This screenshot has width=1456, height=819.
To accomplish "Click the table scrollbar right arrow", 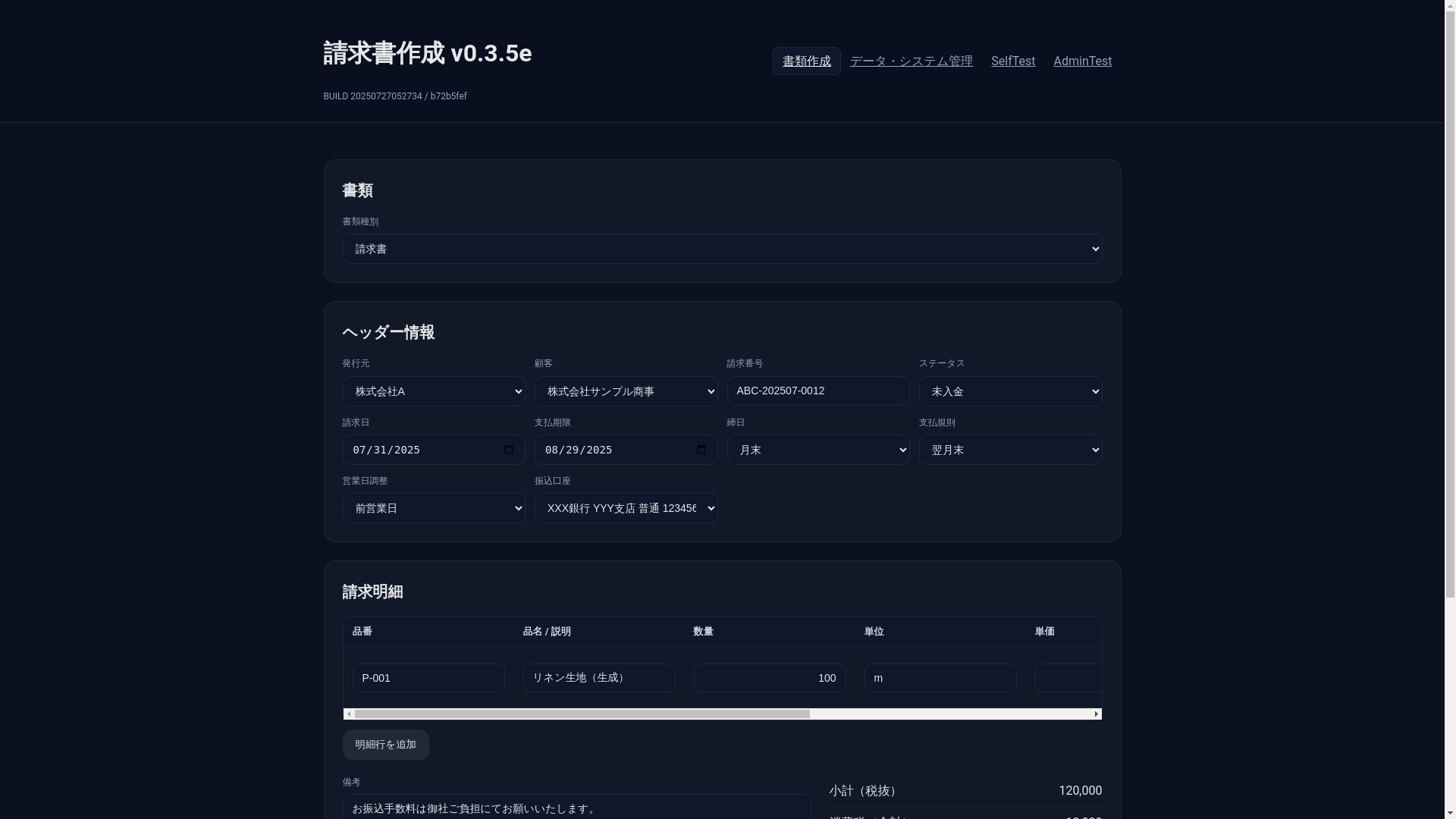I will (x=1096, y=714).
